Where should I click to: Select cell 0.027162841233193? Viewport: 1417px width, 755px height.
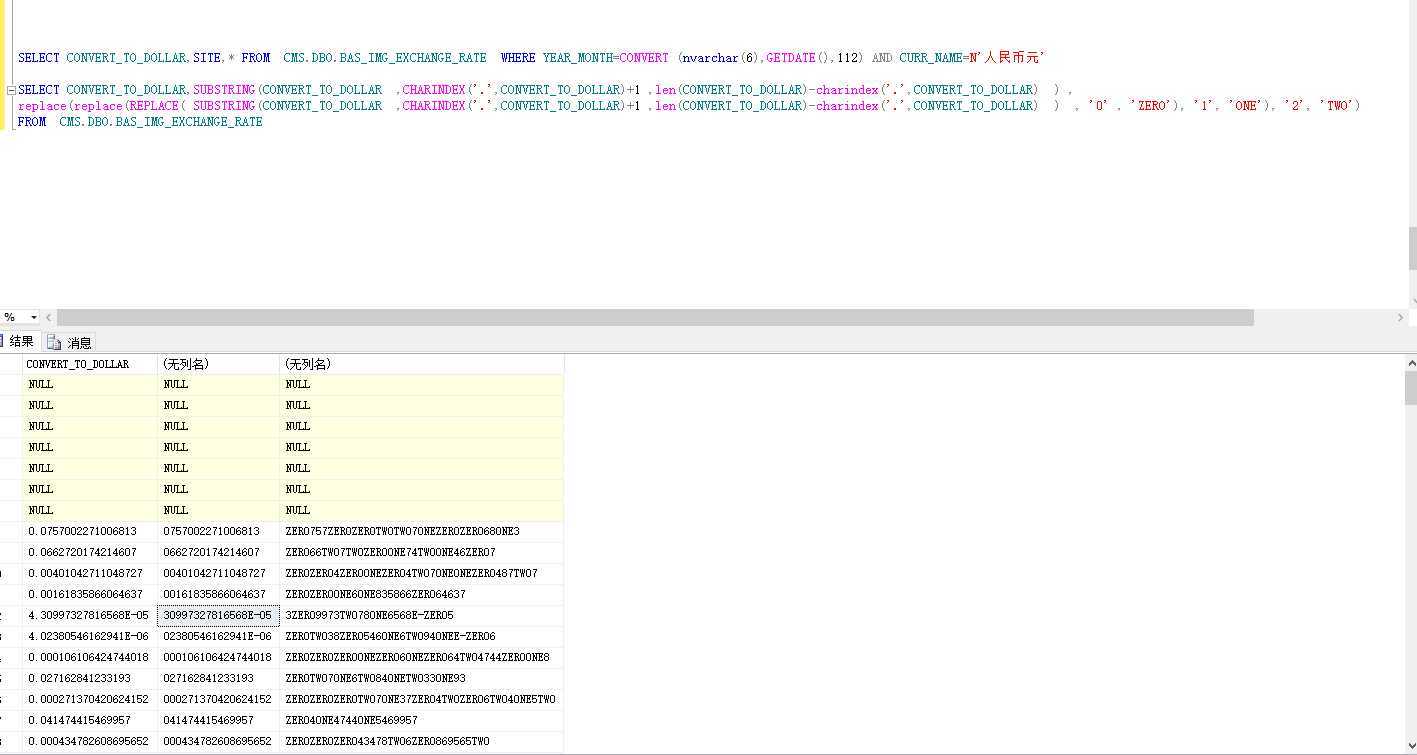coord(90,678)
